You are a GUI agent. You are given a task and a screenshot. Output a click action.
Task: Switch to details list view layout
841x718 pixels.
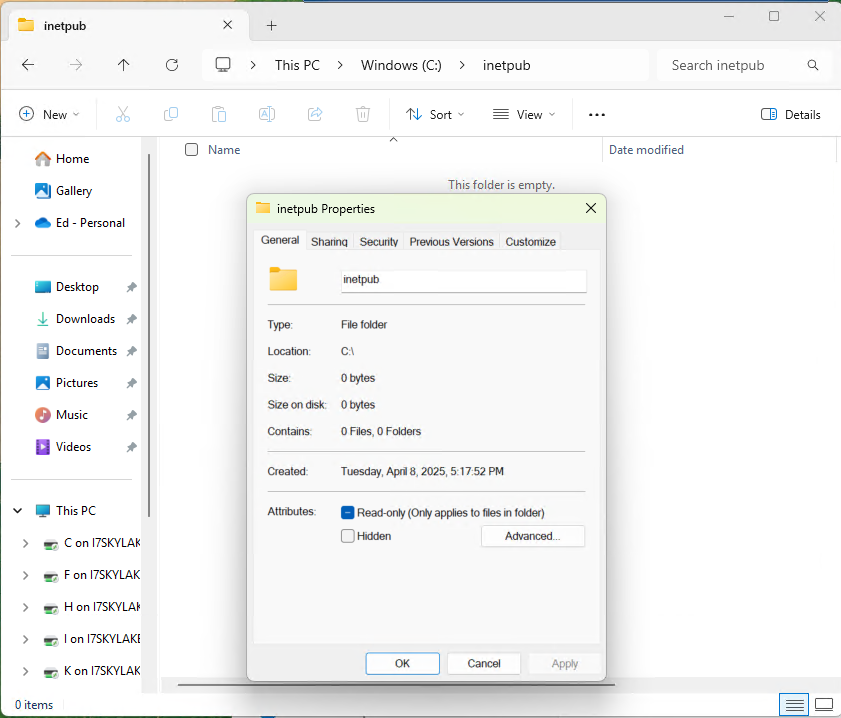point(794,704)
